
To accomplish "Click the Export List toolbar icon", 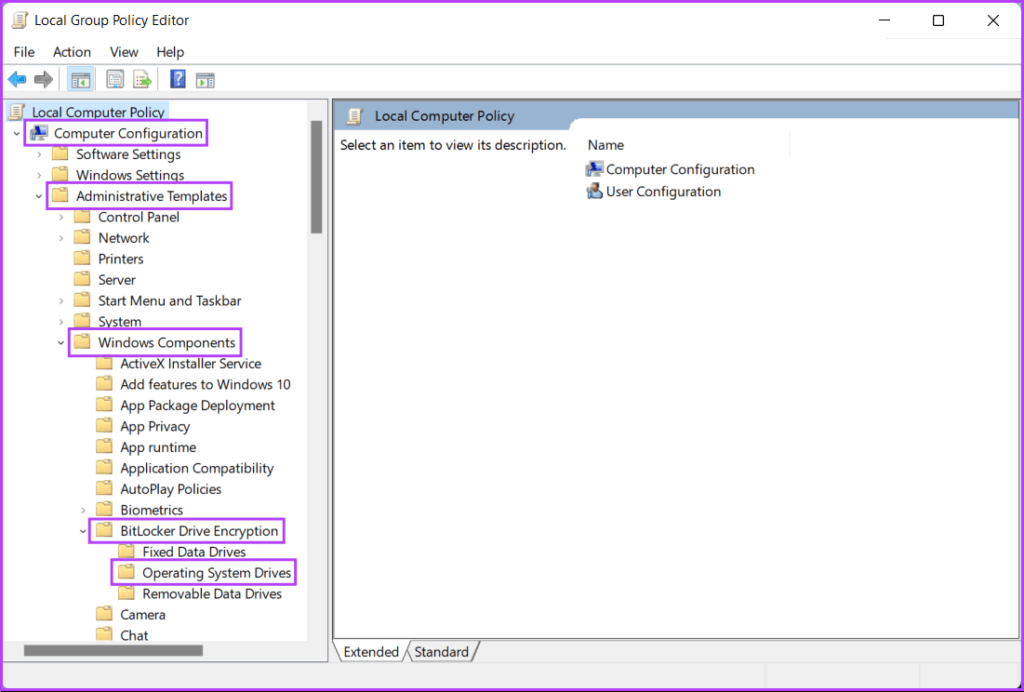I will pyautogui.click(x=142, y=80).
